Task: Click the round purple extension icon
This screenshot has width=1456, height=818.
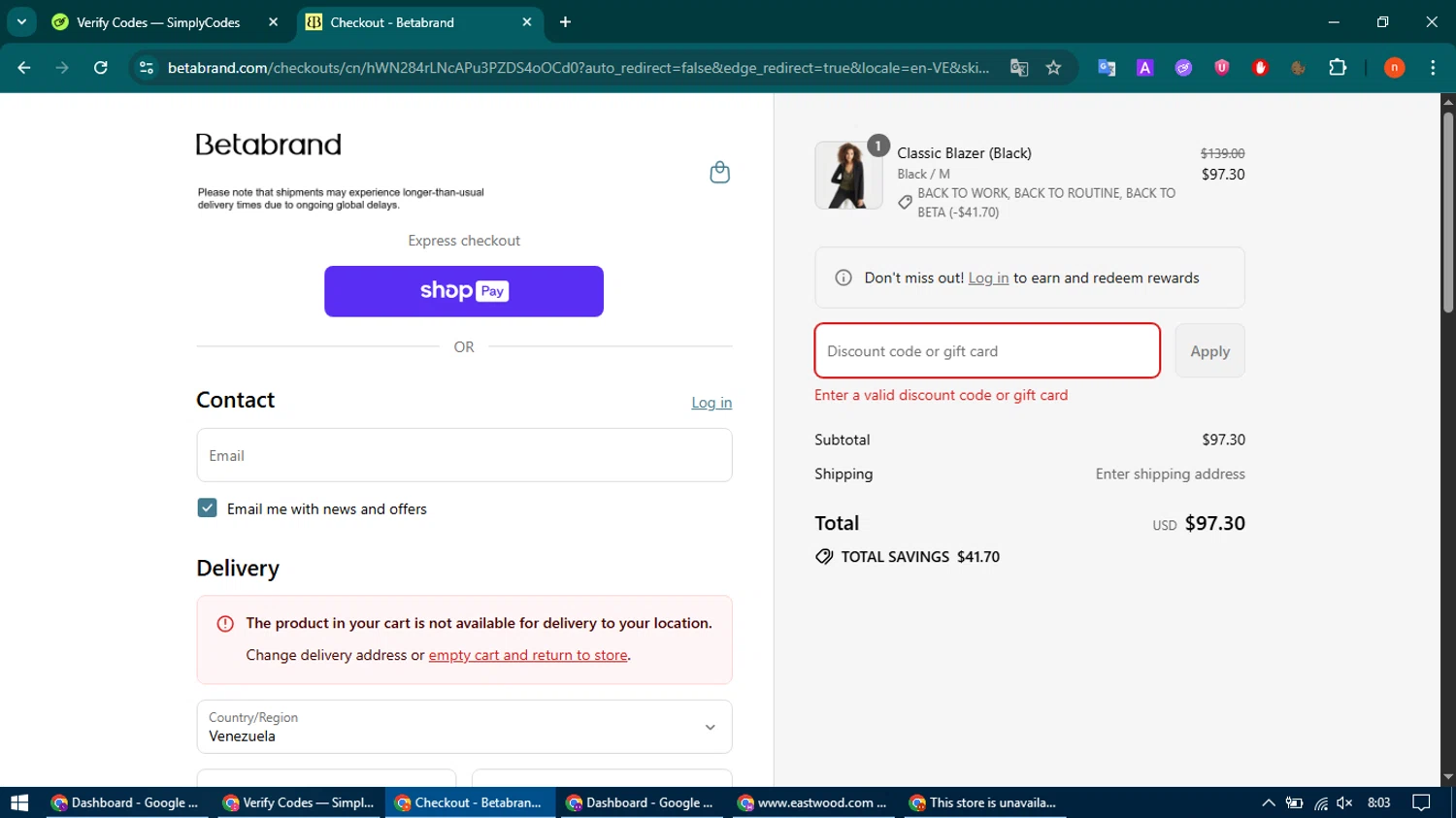Action: (x=1183, y=68)
